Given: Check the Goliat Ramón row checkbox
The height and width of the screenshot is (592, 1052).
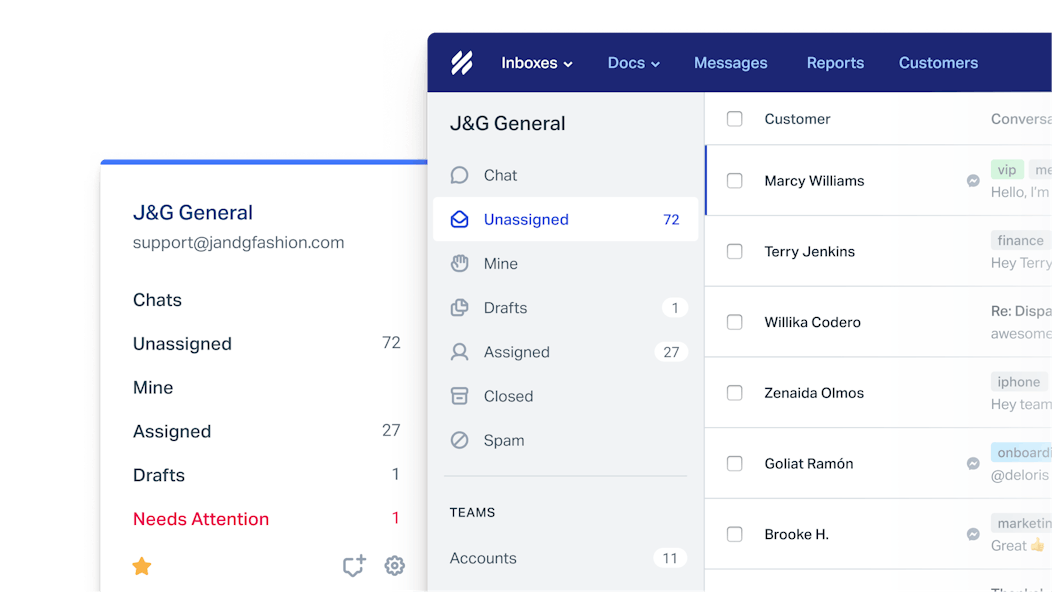Looking at the screenshot, I should tap(735, 464).
